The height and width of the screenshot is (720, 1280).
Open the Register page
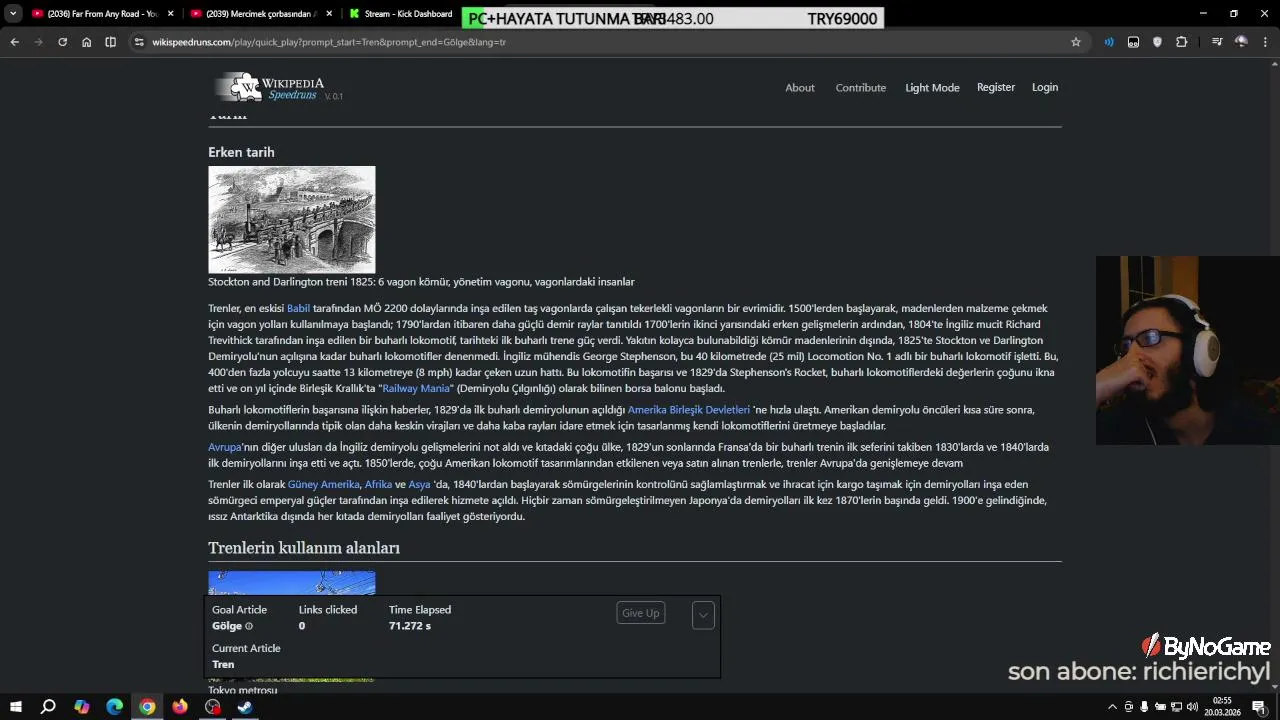(996, 87)
